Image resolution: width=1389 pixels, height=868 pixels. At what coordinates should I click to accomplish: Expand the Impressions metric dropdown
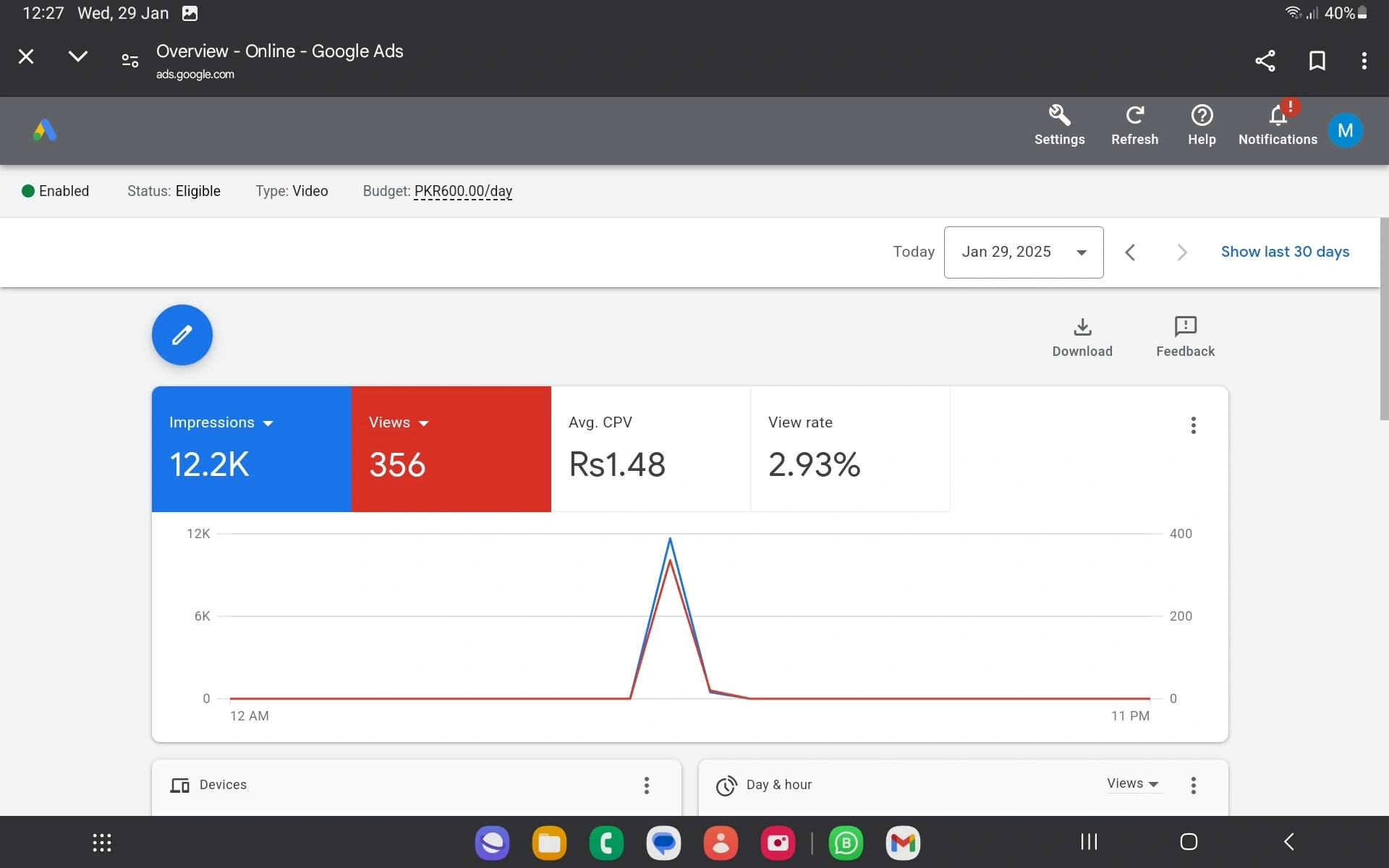268,423
